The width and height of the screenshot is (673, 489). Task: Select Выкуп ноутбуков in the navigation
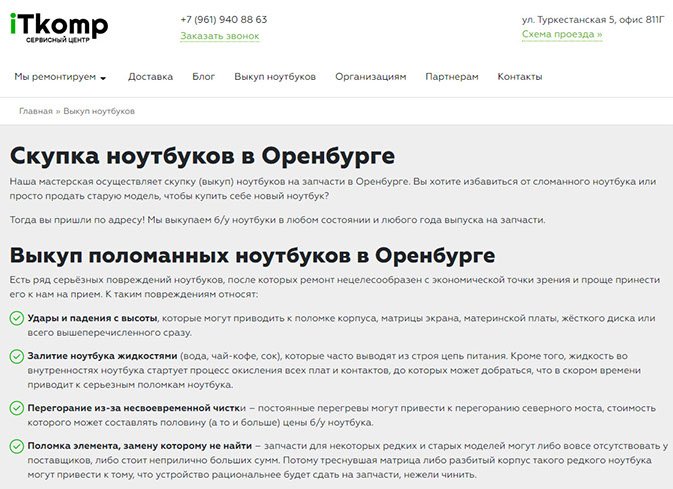click(x=275, y=77)
